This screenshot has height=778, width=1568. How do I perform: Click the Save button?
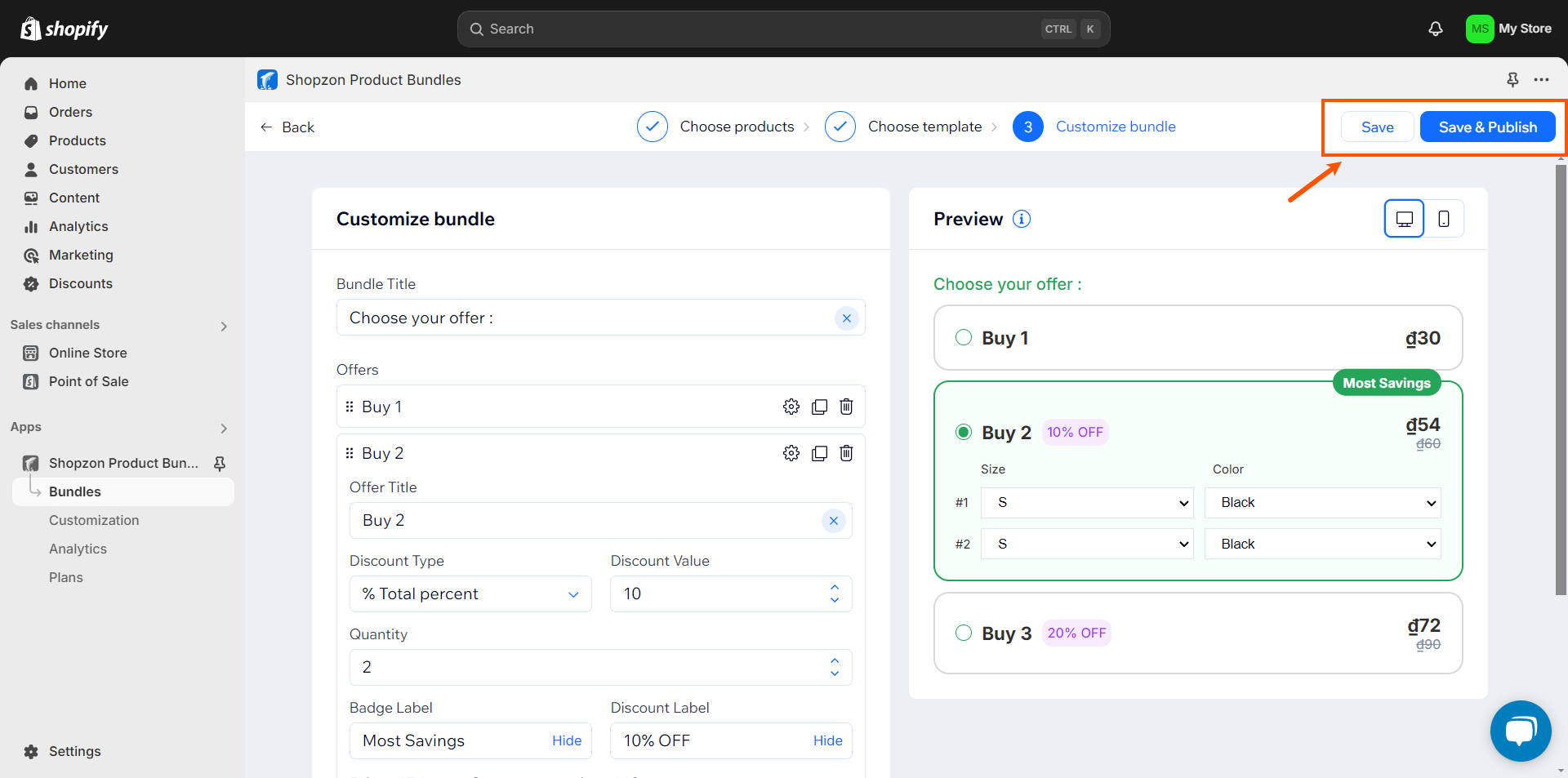[1377, 127]
